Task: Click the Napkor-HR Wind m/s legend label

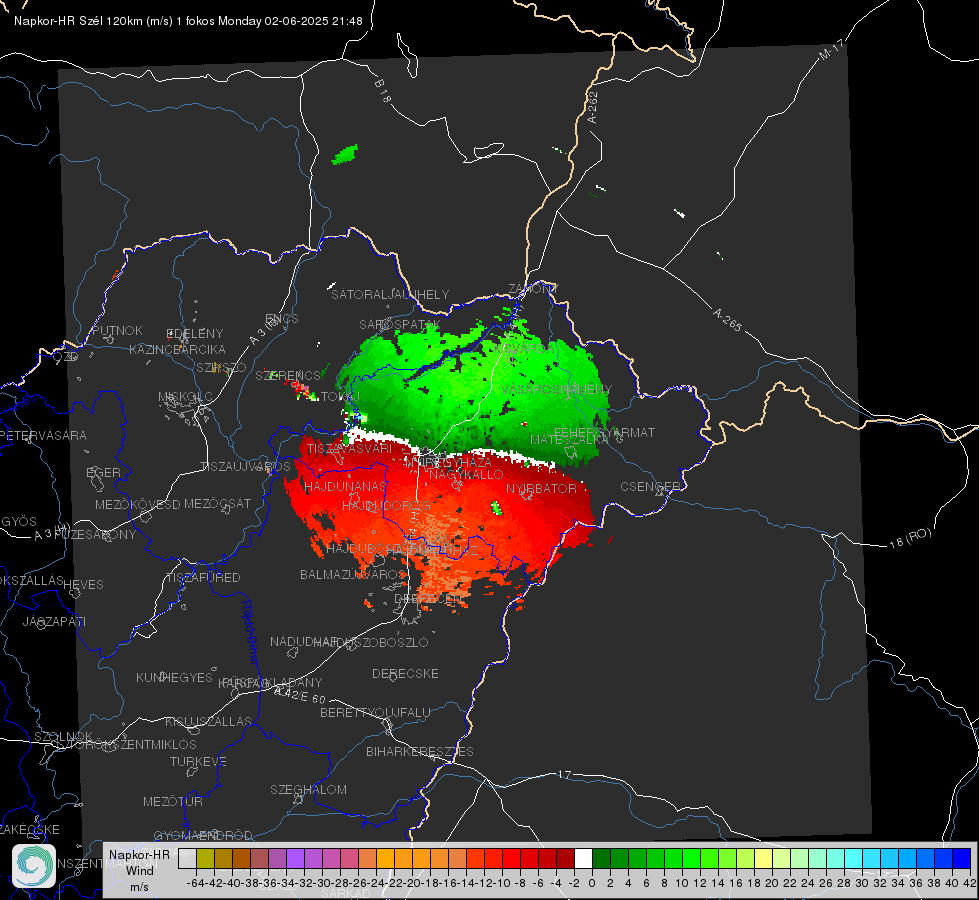Action: click(x=139, y=870)
